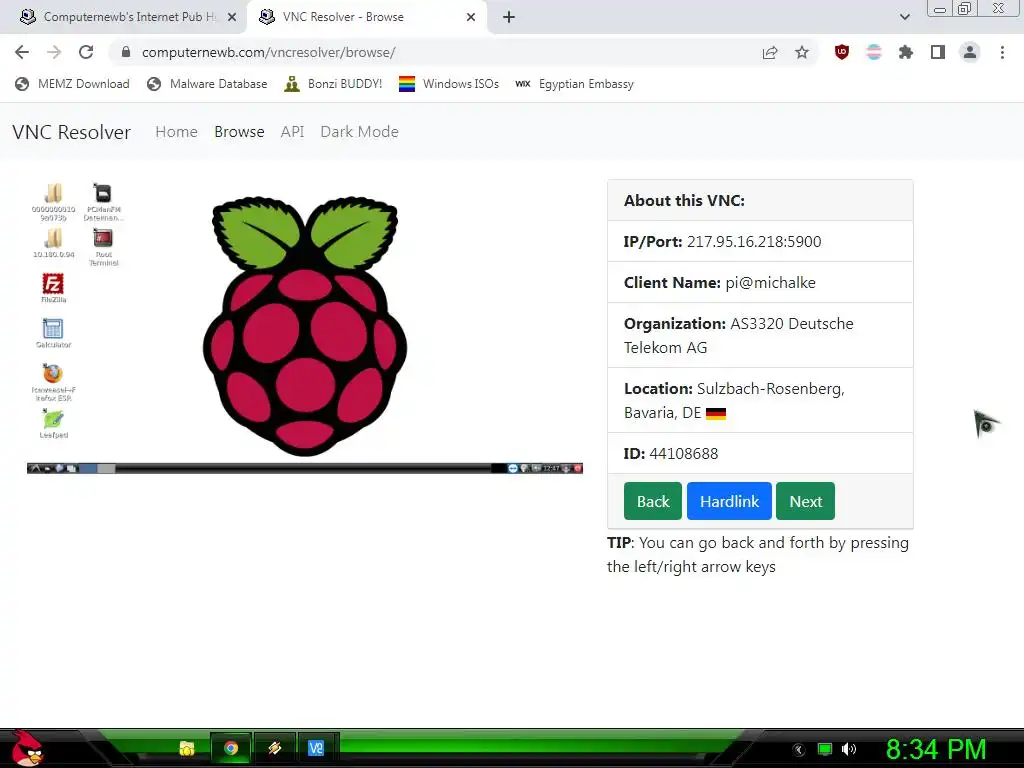1024x768 pixels.
Task: Click the blue Hardlink button
Action: pyautogui.click(x=729, y=501)
